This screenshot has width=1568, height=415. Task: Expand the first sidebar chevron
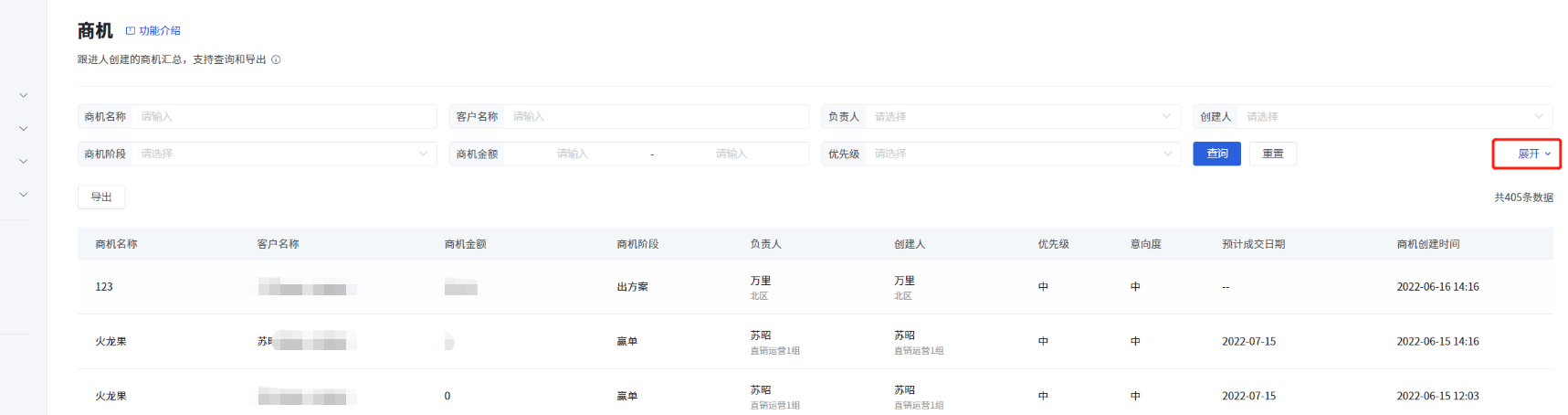24,95
